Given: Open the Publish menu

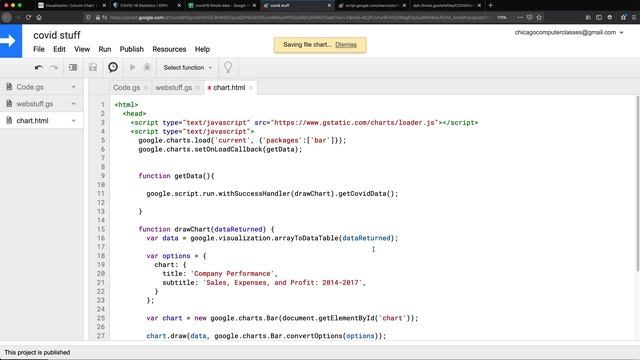Looking at the screenshot, I should coord(131,49).
